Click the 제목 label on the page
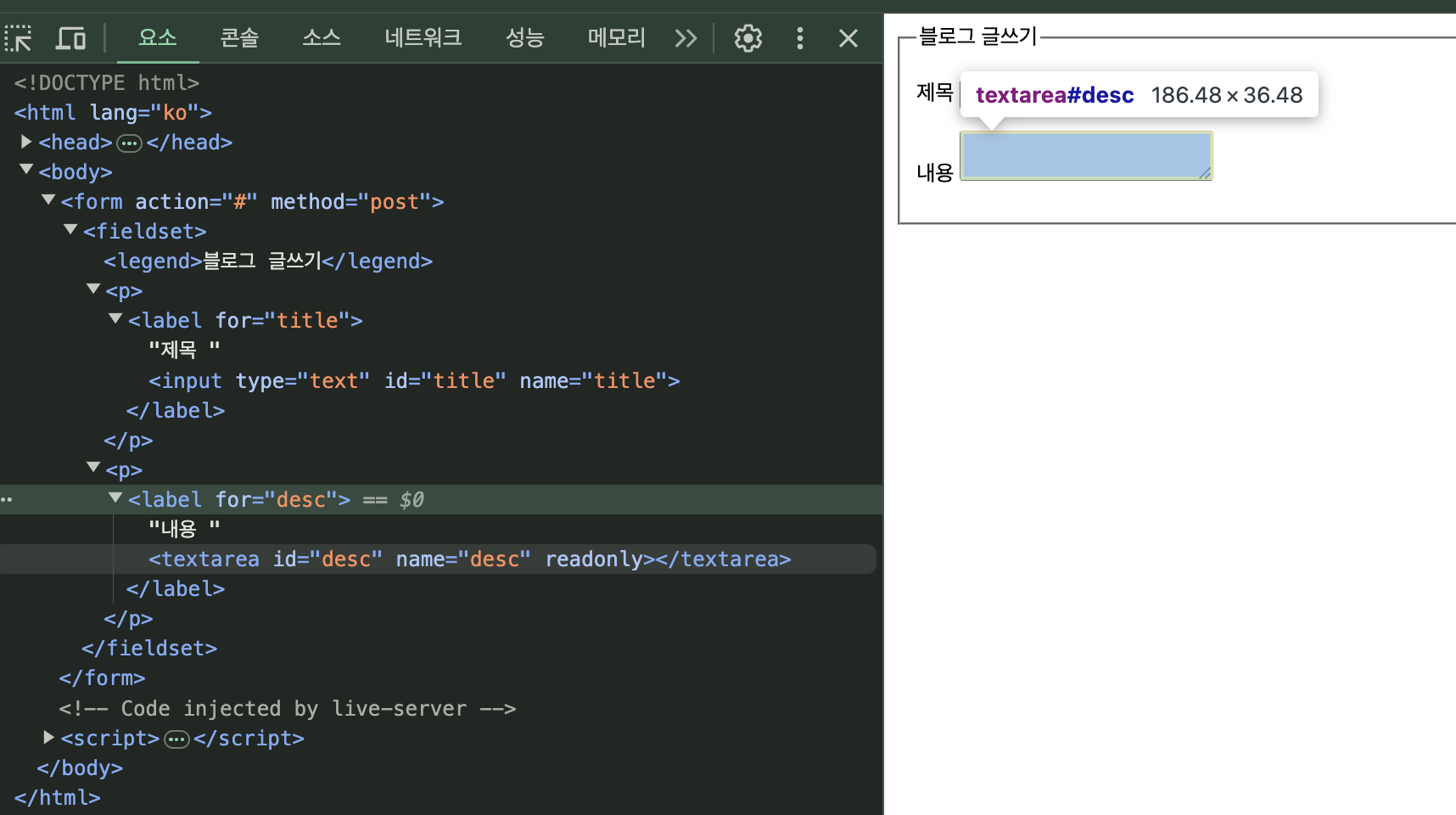This screenshot has width=1456, height=815. click(935, 92)
